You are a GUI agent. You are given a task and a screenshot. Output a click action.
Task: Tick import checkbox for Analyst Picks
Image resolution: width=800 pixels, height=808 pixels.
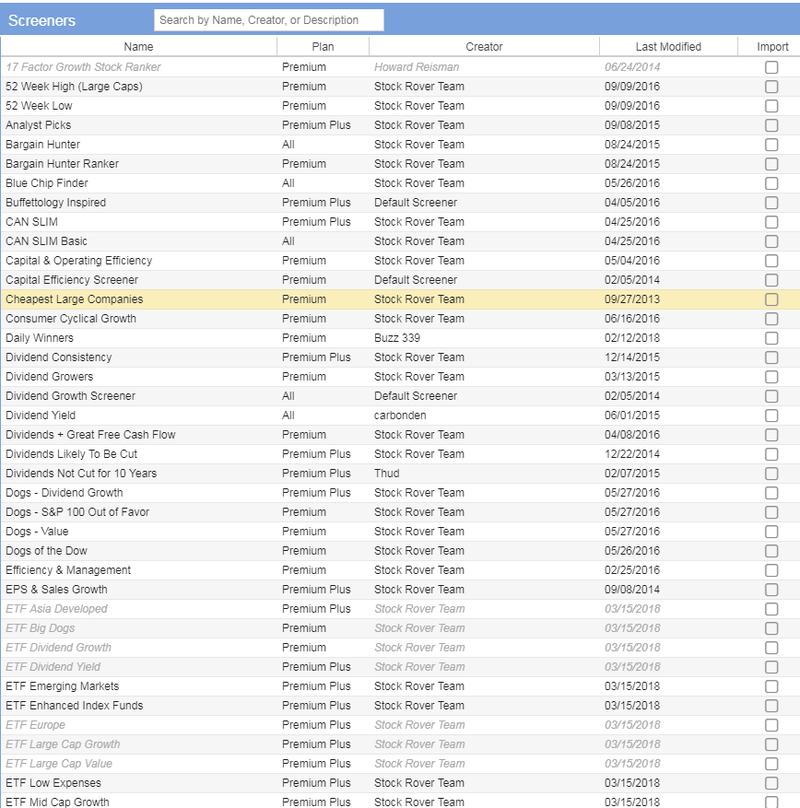[771, 125]
